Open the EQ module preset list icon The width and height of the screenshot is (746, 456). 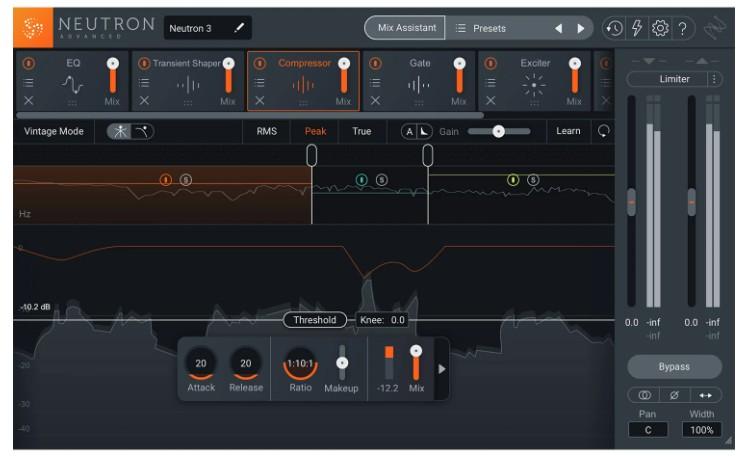click(x=29, y=83)
